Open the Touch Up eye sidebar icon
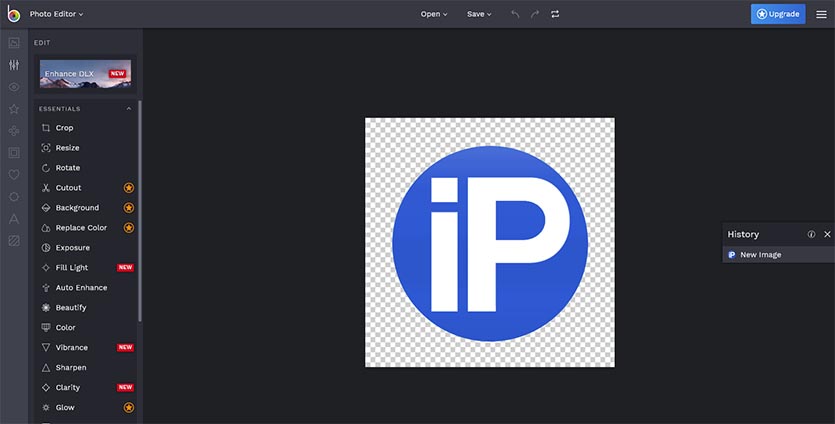This screenshot has height=424, width=835. click(x=14, y=87)
